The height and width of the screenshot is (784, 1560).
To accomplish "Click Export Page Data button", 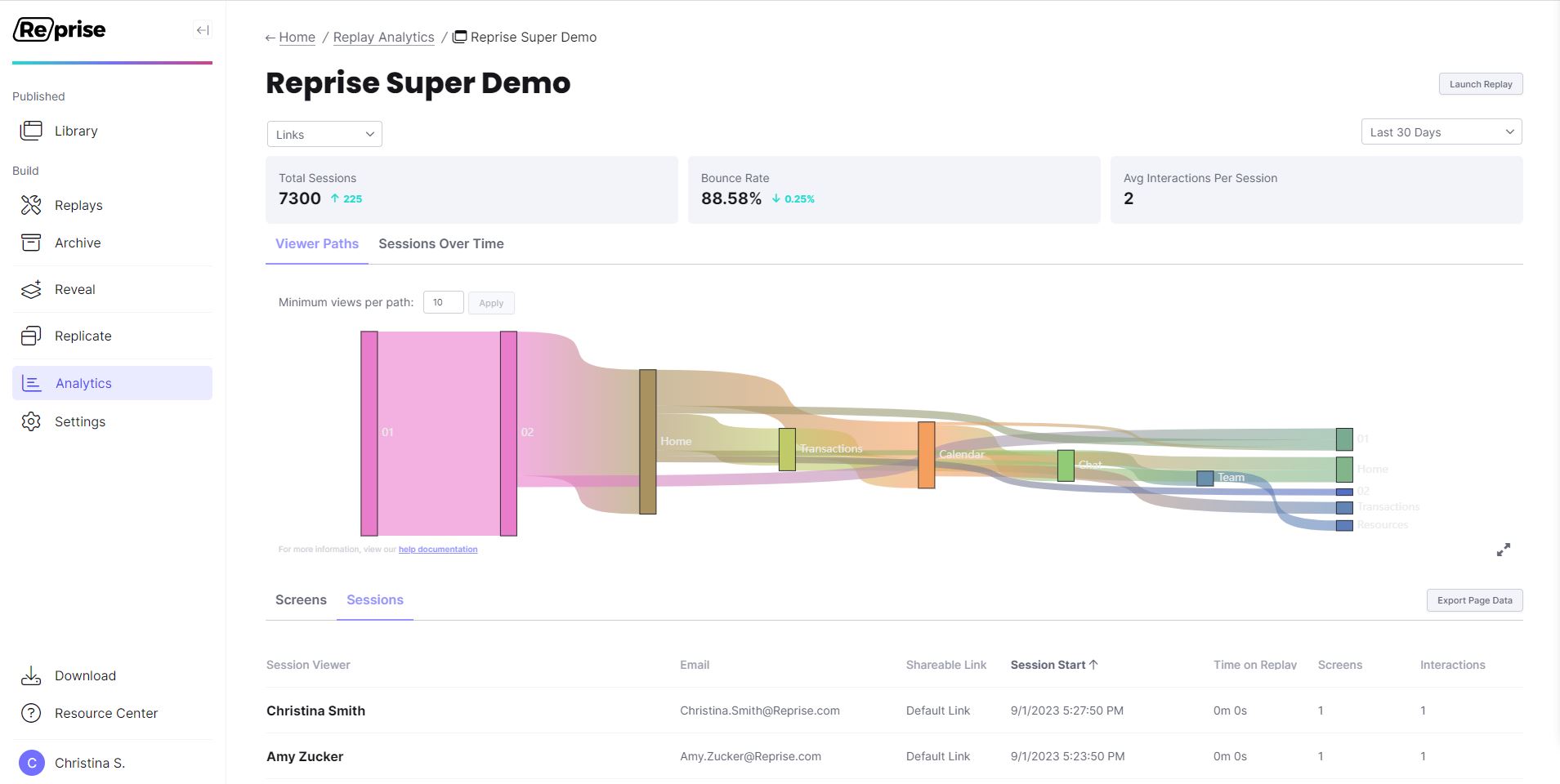I will [1475, 600].
